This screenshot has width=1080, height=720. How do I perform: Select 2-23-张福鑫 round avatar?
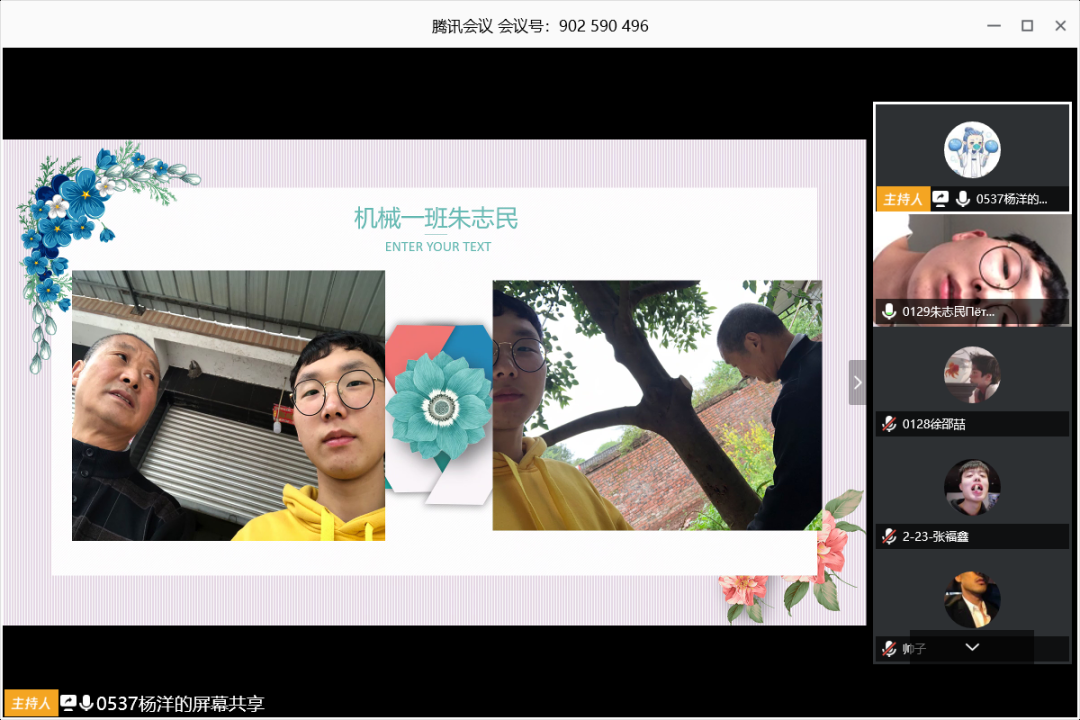tap(972, 487)
